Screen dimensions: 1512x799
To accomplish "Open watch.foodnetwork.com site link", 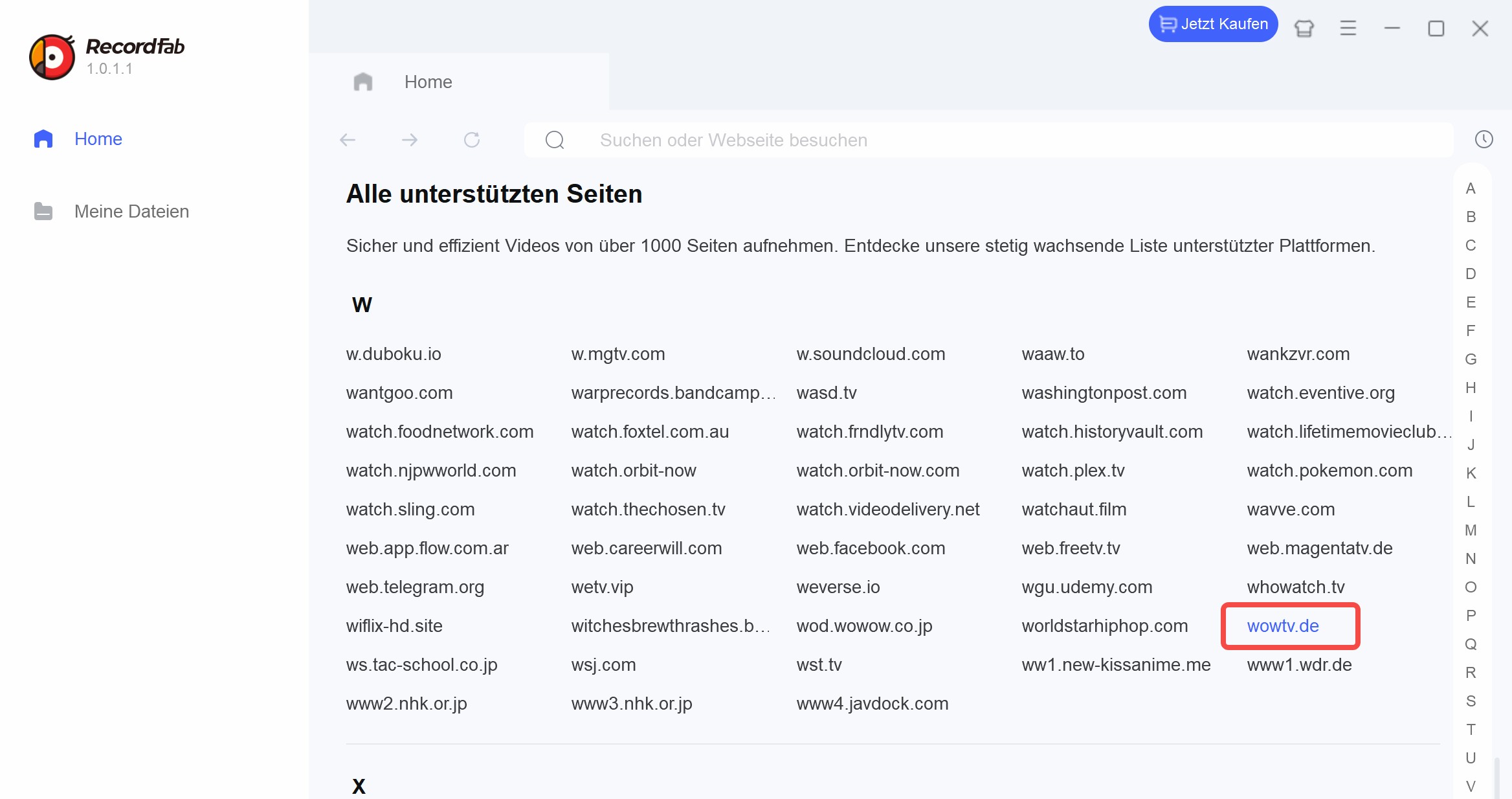I will (x=439, y=432).
